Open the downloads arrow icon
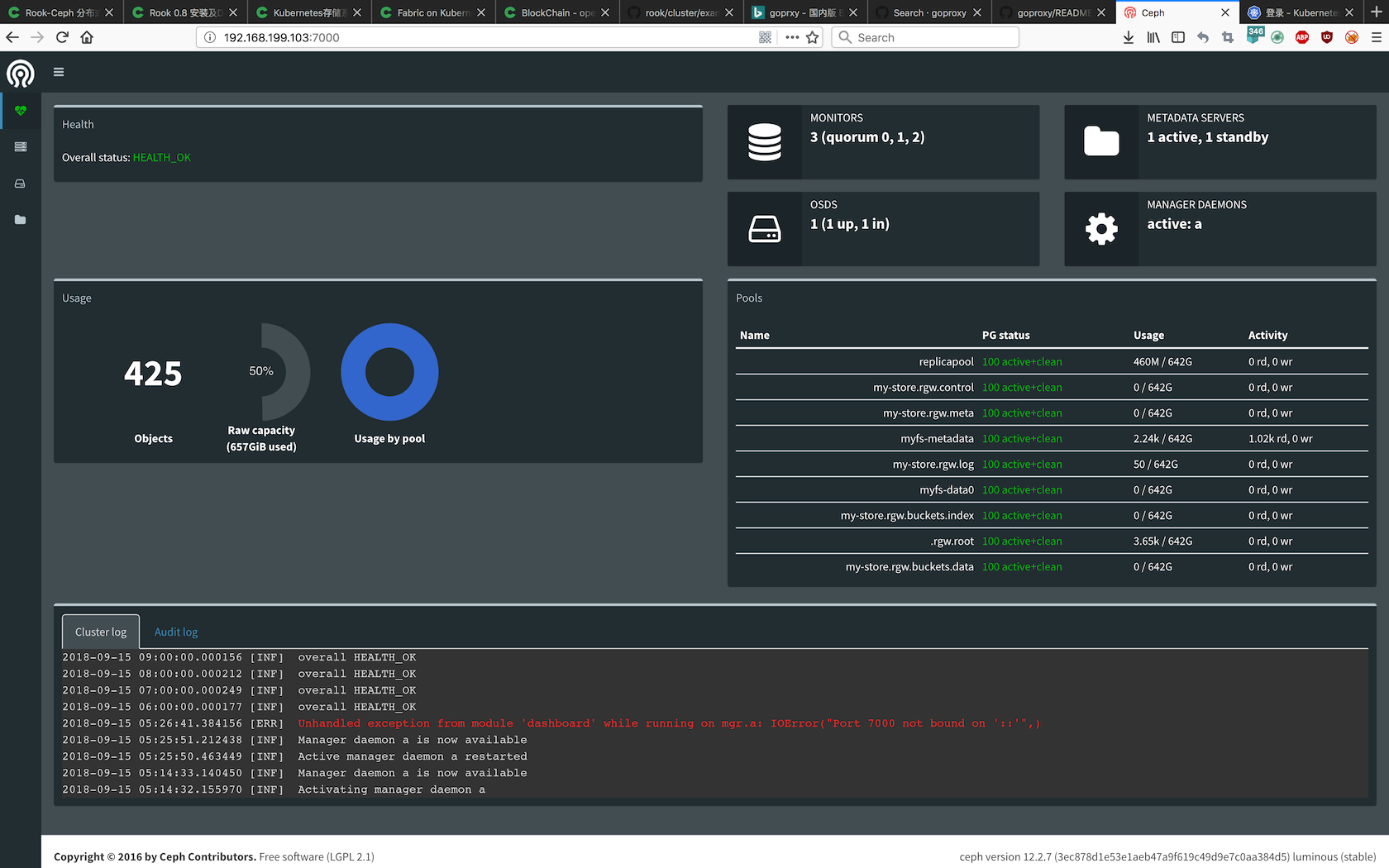The height and width of the screenshot is (868, 1389). [x=1129, y=37]
